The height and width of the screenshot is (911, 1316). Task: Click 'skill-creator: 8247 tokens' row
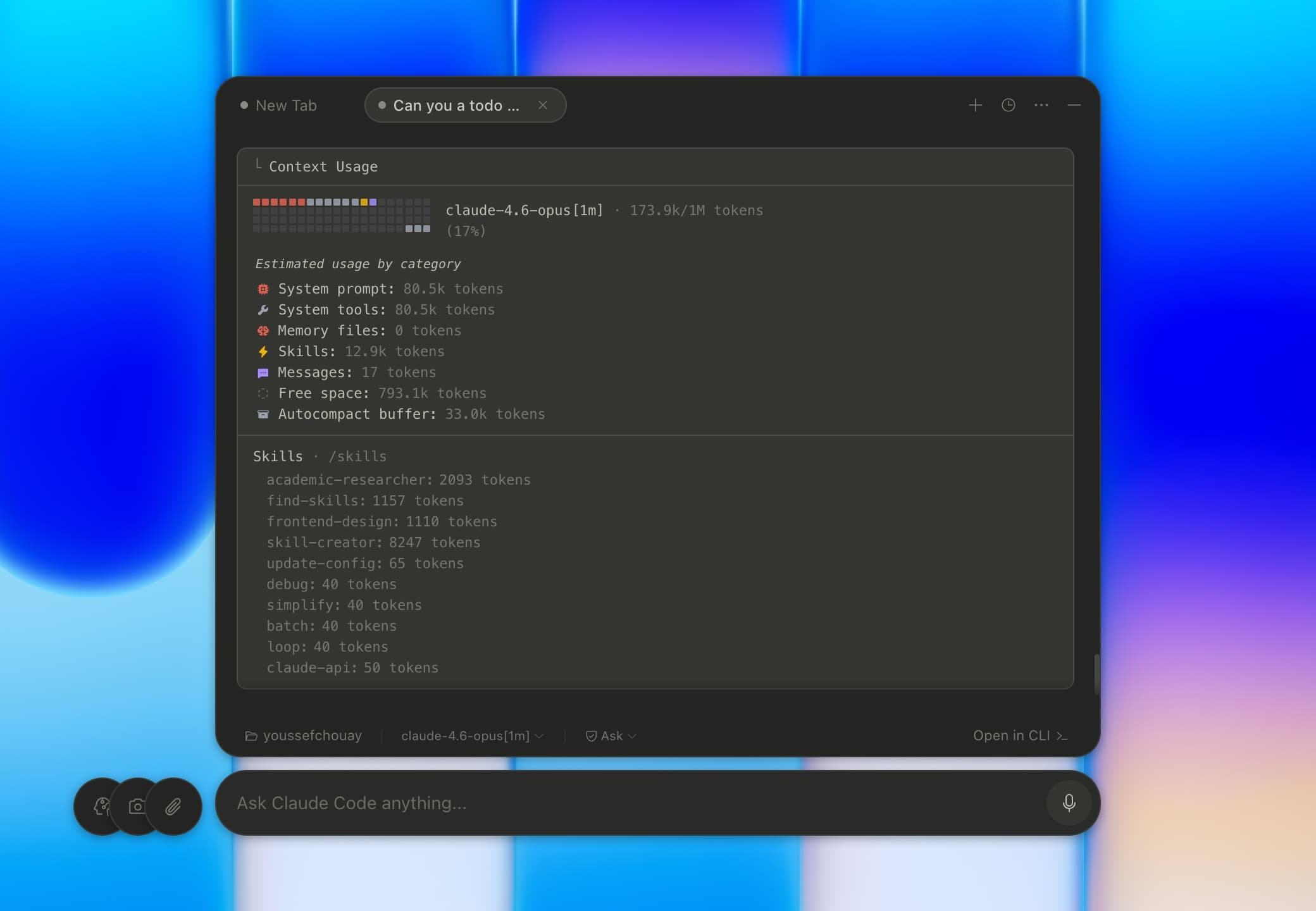[373, 542]
